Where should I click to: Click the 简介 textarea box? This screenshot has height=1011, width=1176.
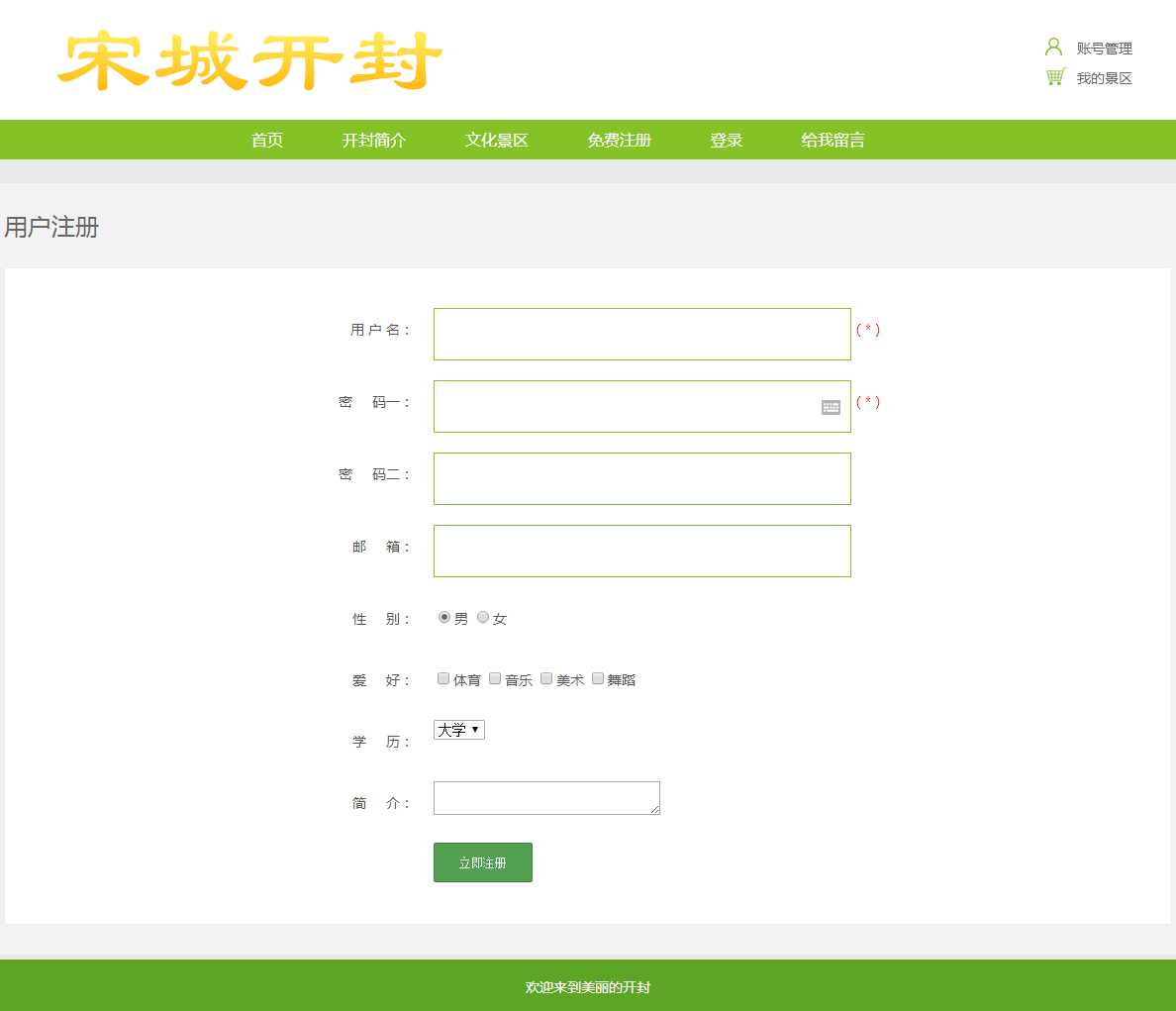[x=546, y=798]
